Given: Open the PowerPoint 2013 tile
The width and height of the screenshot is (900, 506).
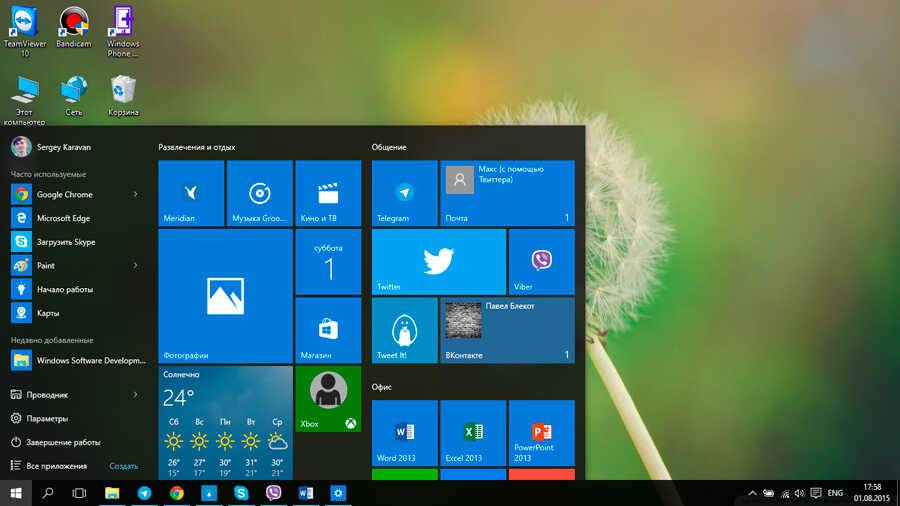Looking at the screenshot, I should pyautogui.click(x=541, y=432).
